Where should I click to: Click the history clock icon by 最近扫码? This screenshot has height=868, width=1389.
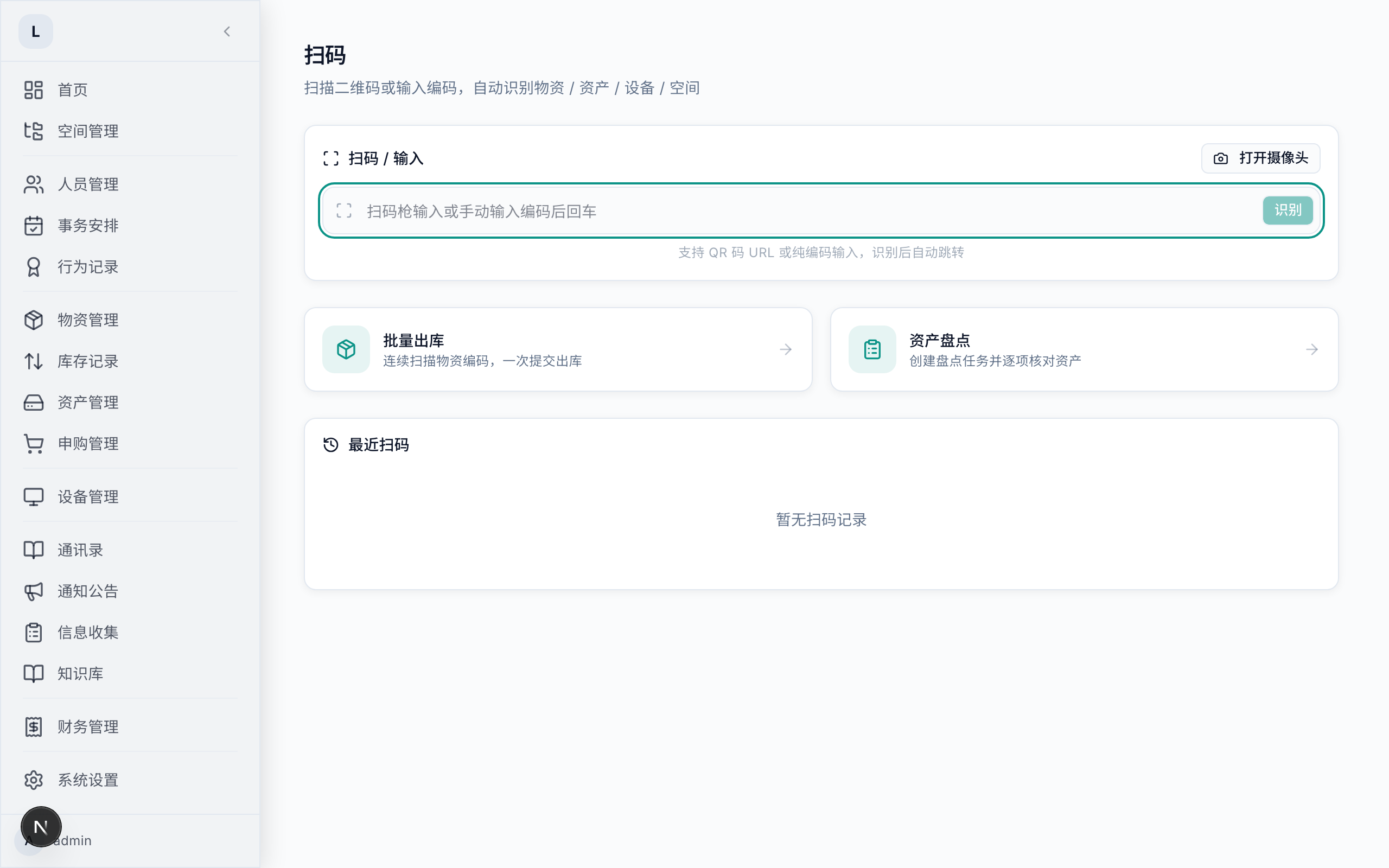330,445
